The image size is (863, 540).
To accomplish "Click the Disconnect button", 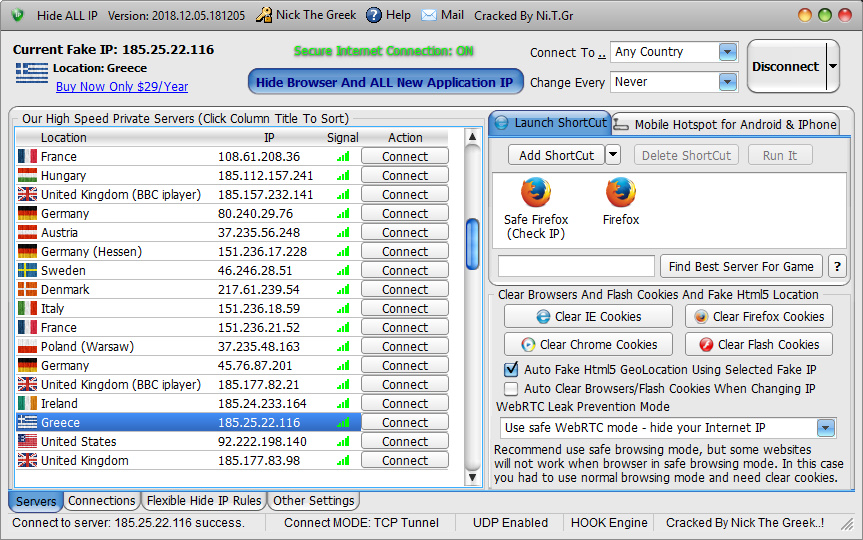I will 786,67.
